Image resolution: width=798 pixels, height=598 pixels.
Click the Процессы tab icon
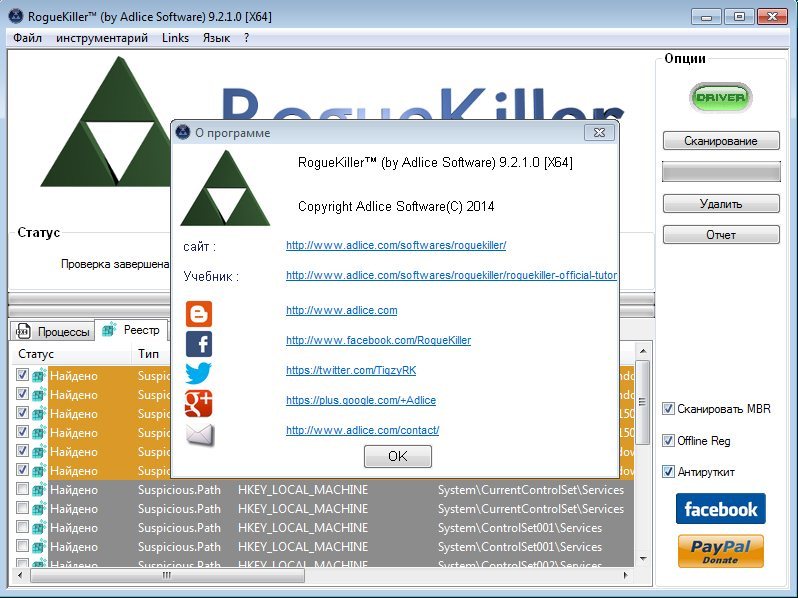click(23, 331)
